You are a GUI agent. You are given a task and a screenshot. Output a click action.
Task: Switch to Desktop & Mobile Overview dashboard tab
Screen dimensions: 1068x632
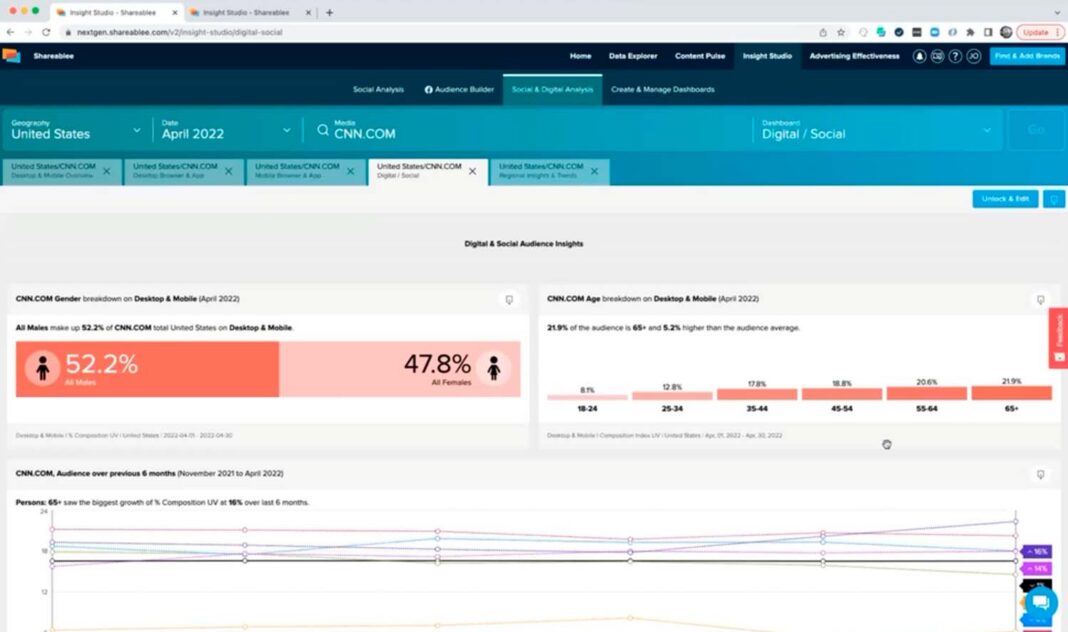[53, 171]
